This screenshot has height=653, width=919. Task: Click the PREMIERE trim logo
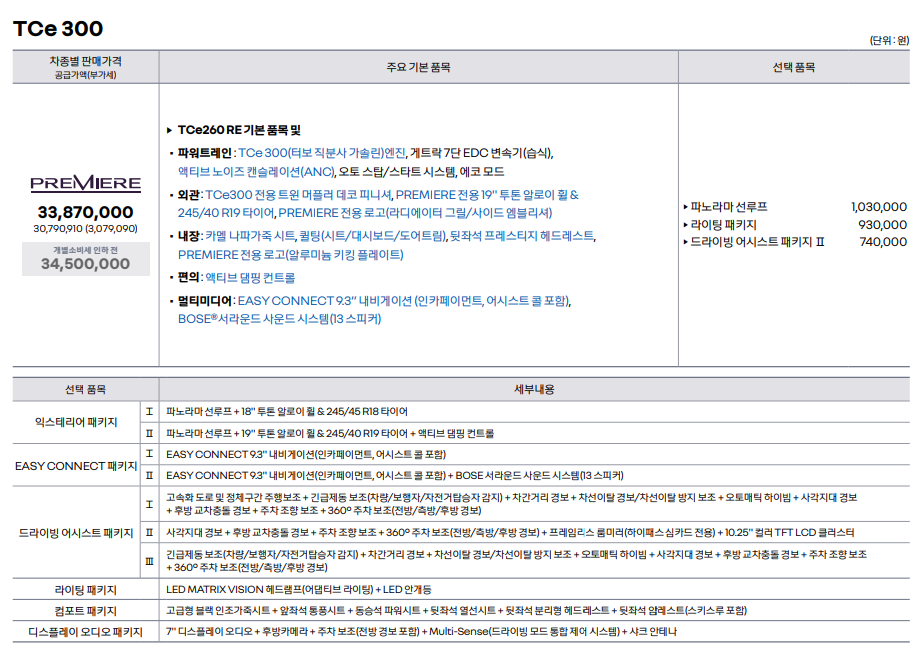(x=86, y=183)
